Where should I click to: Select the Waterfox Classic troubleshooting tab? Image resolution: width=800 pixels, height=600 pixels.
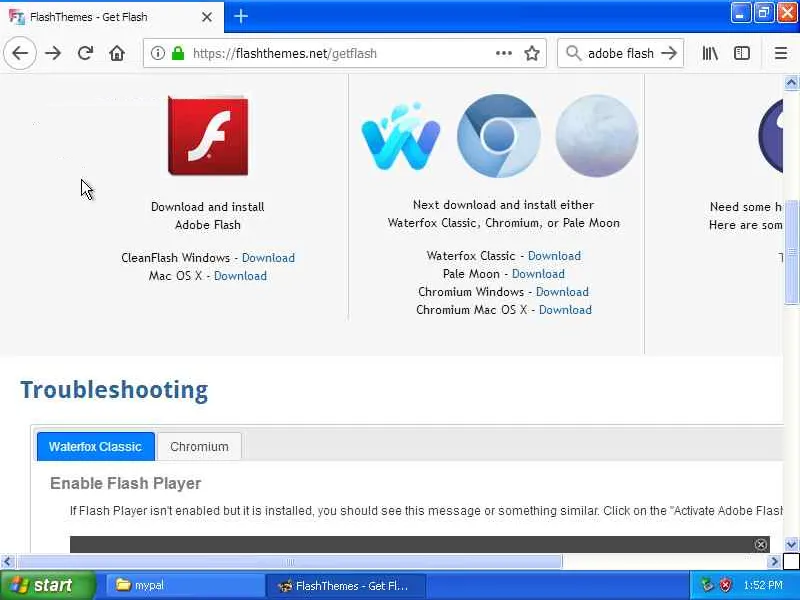click(95, 446)
